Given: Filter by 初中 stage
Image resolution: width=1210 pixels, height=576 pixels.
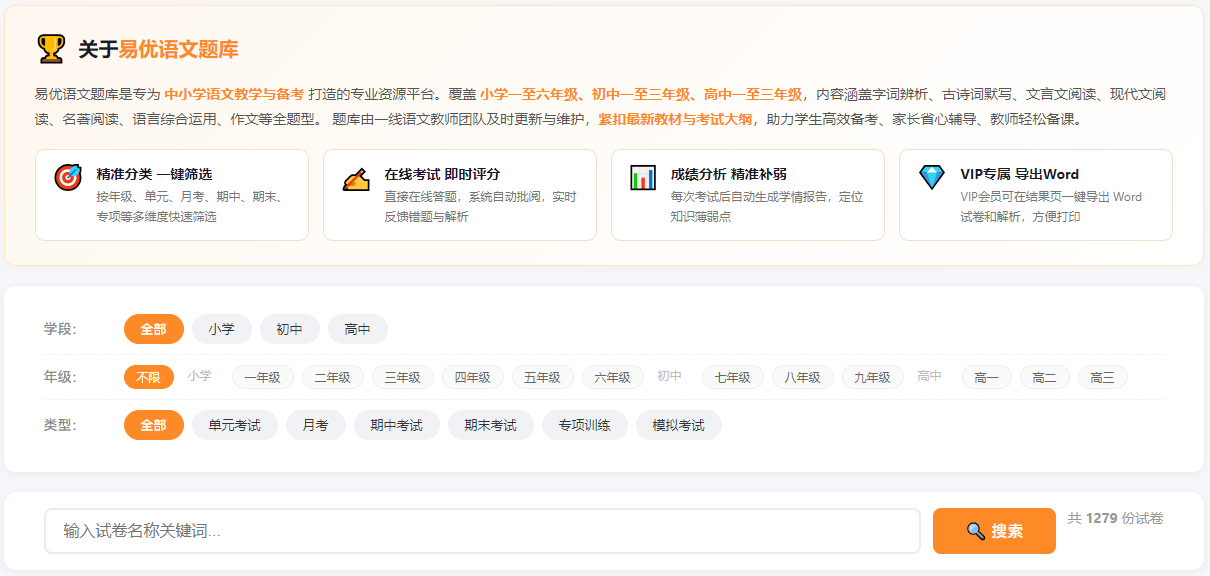Looking at the screenshot, I should [290, 329].
